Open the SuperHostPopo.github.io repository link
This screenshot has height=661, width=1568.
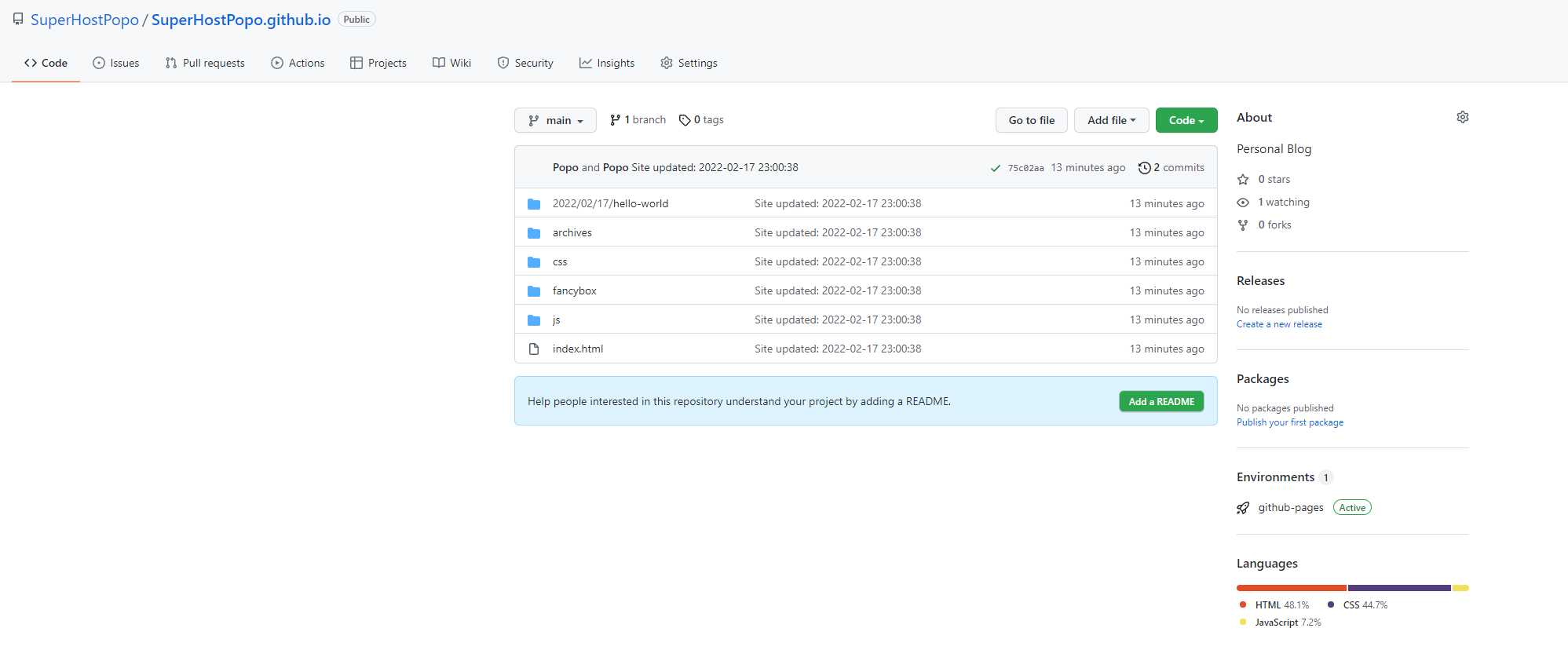241,20
